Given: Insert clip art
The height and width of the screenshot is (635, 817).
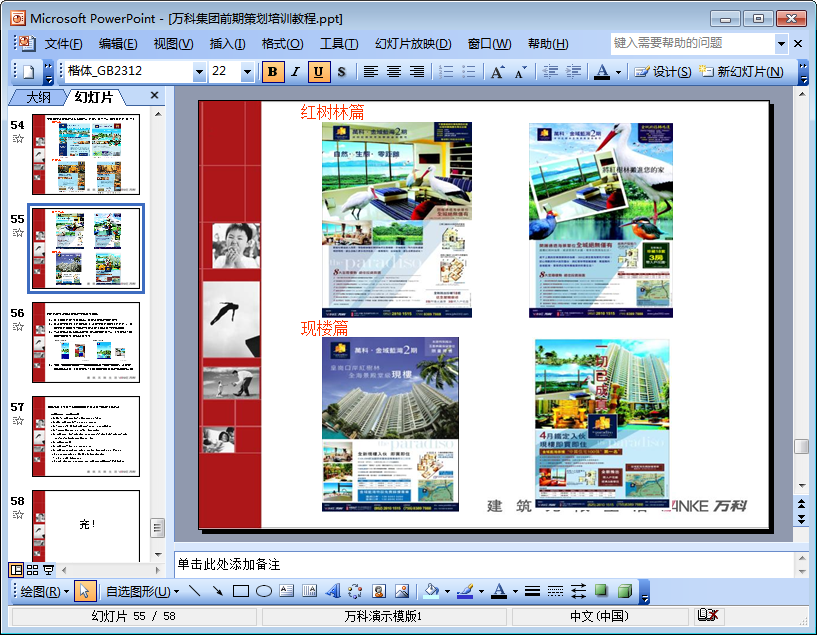Looking at the screenshot, I should pos(379,591).
